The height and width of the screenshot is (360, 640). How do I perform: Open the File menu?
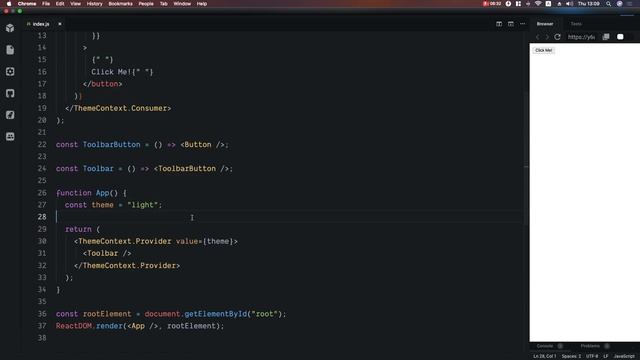(x=46, y=4)
